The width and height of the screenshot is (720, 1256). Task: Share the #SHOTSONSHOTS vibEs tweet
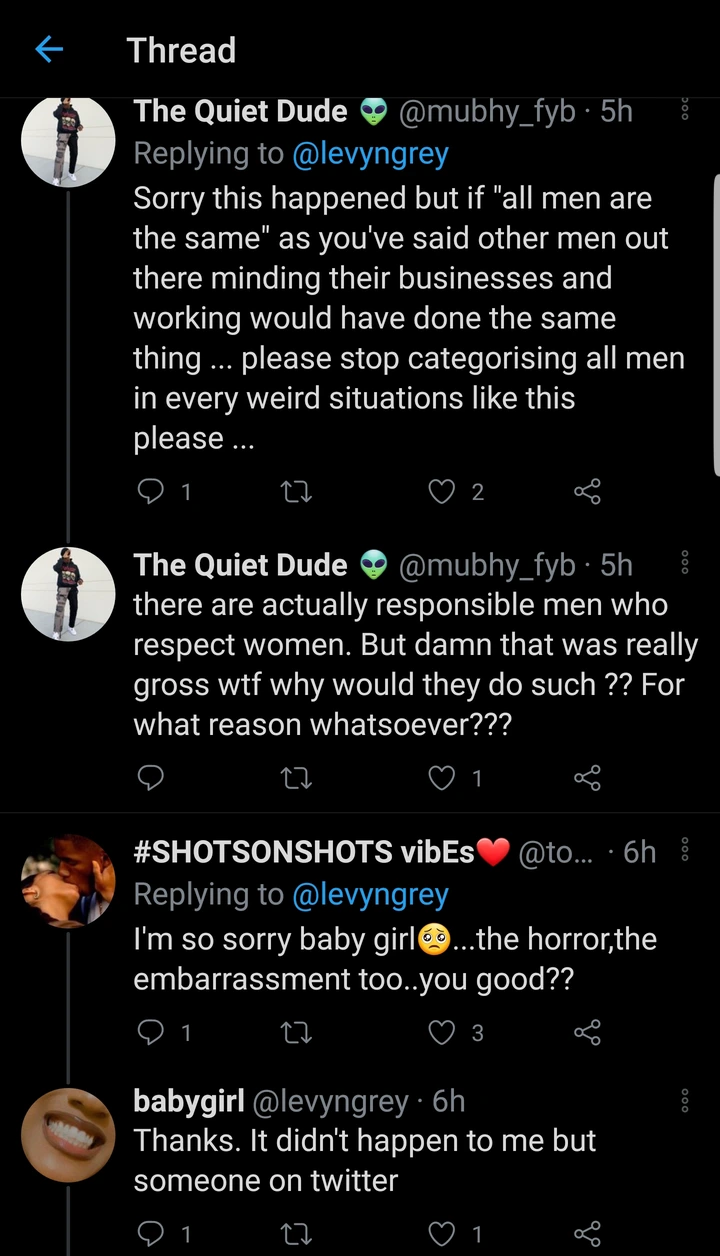pos(587,1033)
